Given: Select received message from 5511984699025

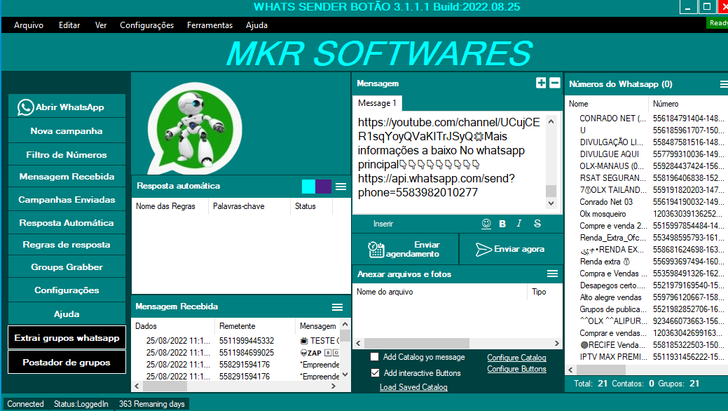Looking at the screenshot, I should (x=236, y=352).
